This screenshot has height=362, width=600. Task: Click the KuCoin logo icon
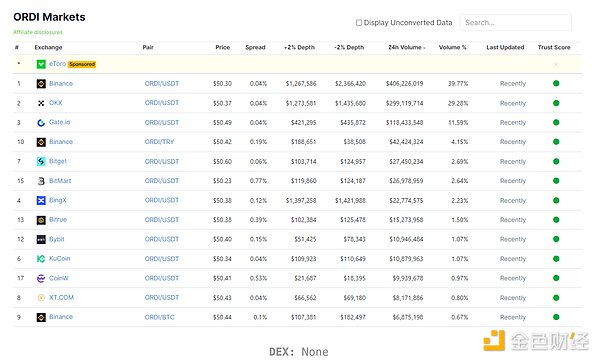tap(41, 259)
